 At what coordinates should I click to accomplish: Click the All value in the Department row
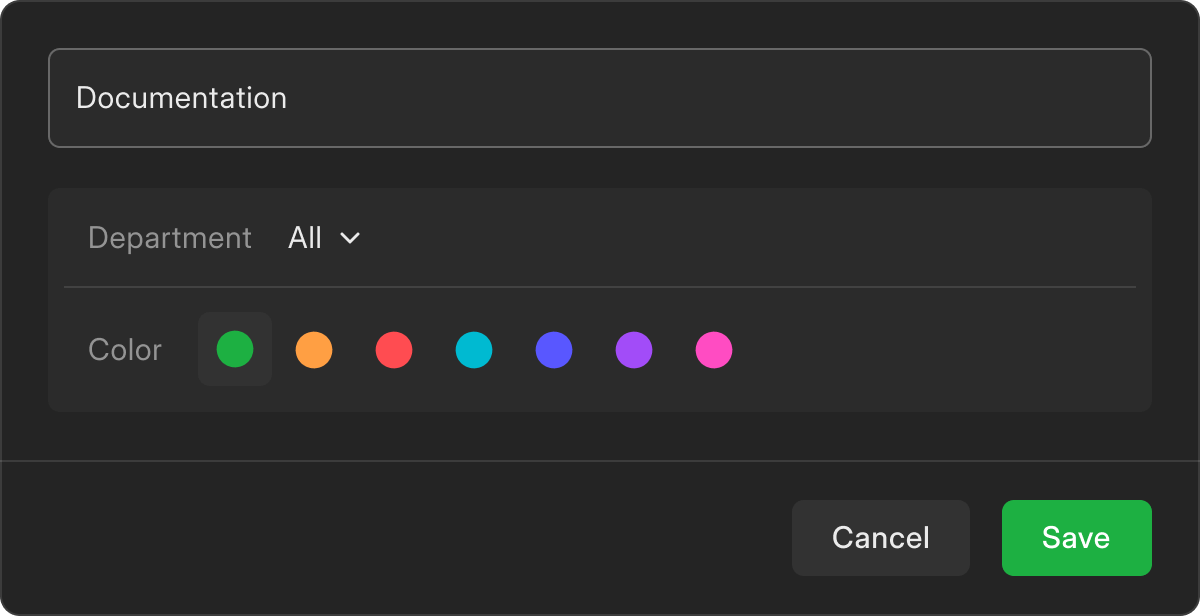coord(305,238)
